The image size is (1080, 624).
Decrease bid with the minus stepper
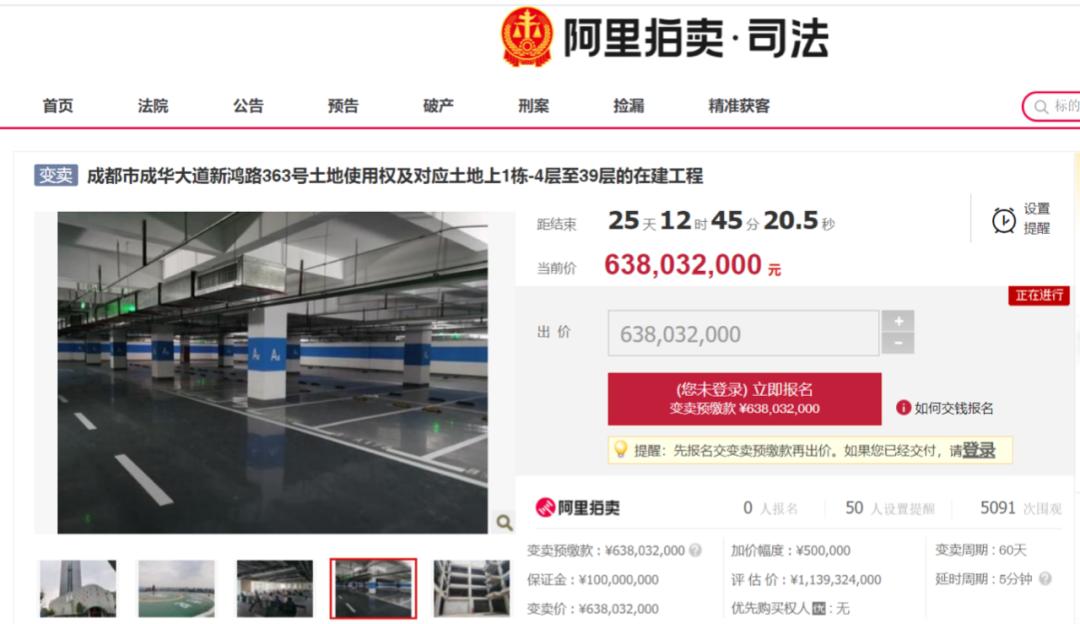click(x=898, y=343)
